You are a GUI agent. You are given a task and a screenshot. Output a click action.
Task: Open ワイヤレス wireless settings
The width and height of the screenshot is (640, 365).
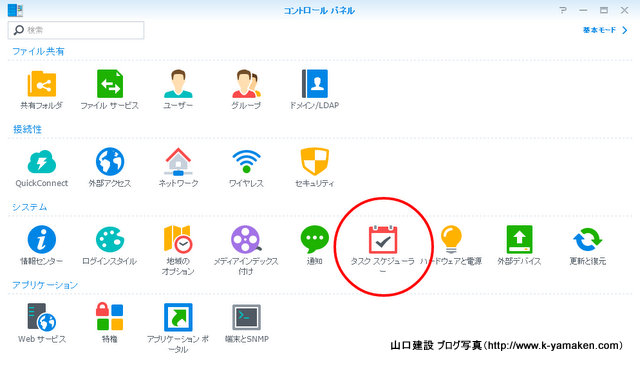(246, 162)
